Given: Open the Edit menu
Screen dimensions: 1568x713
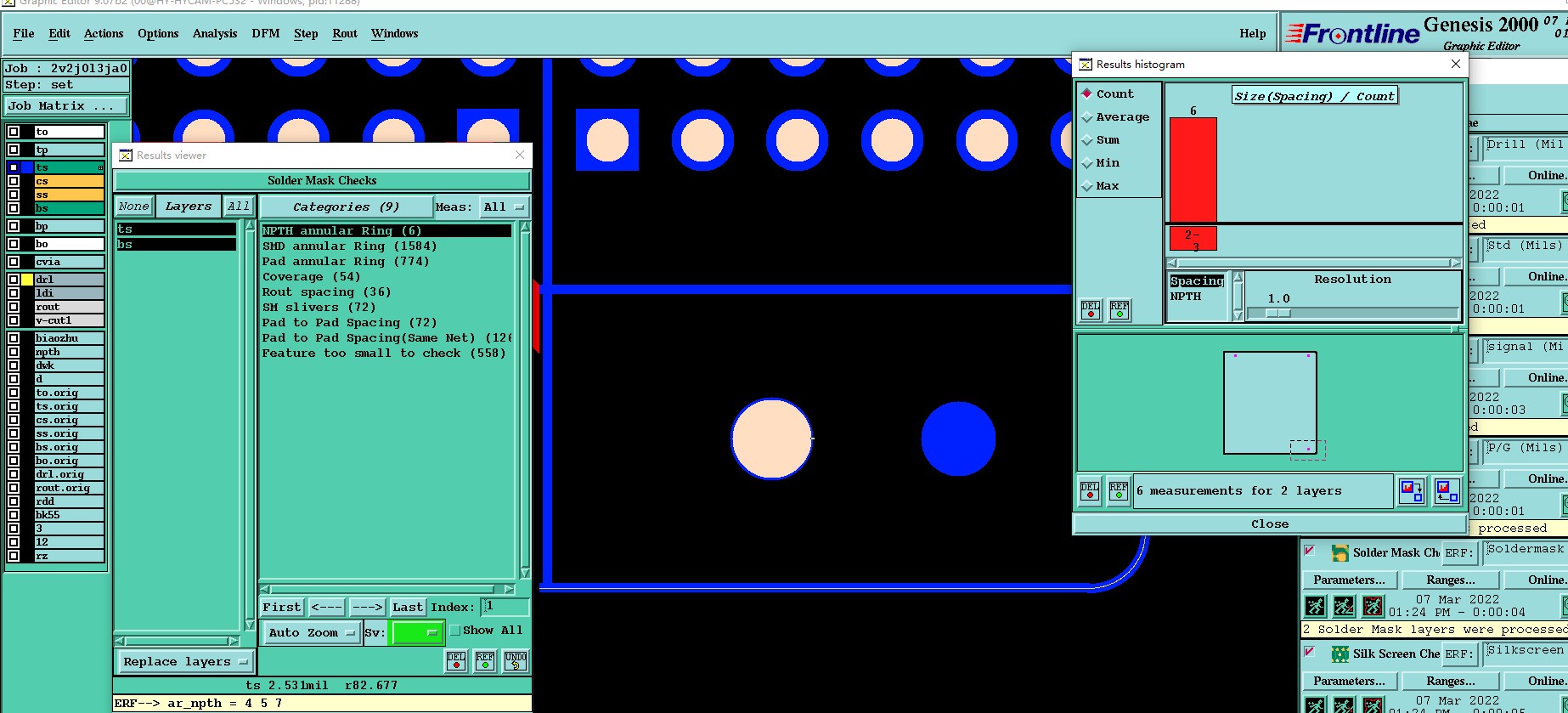Looking at the screenshot, I should pos(59,34).
